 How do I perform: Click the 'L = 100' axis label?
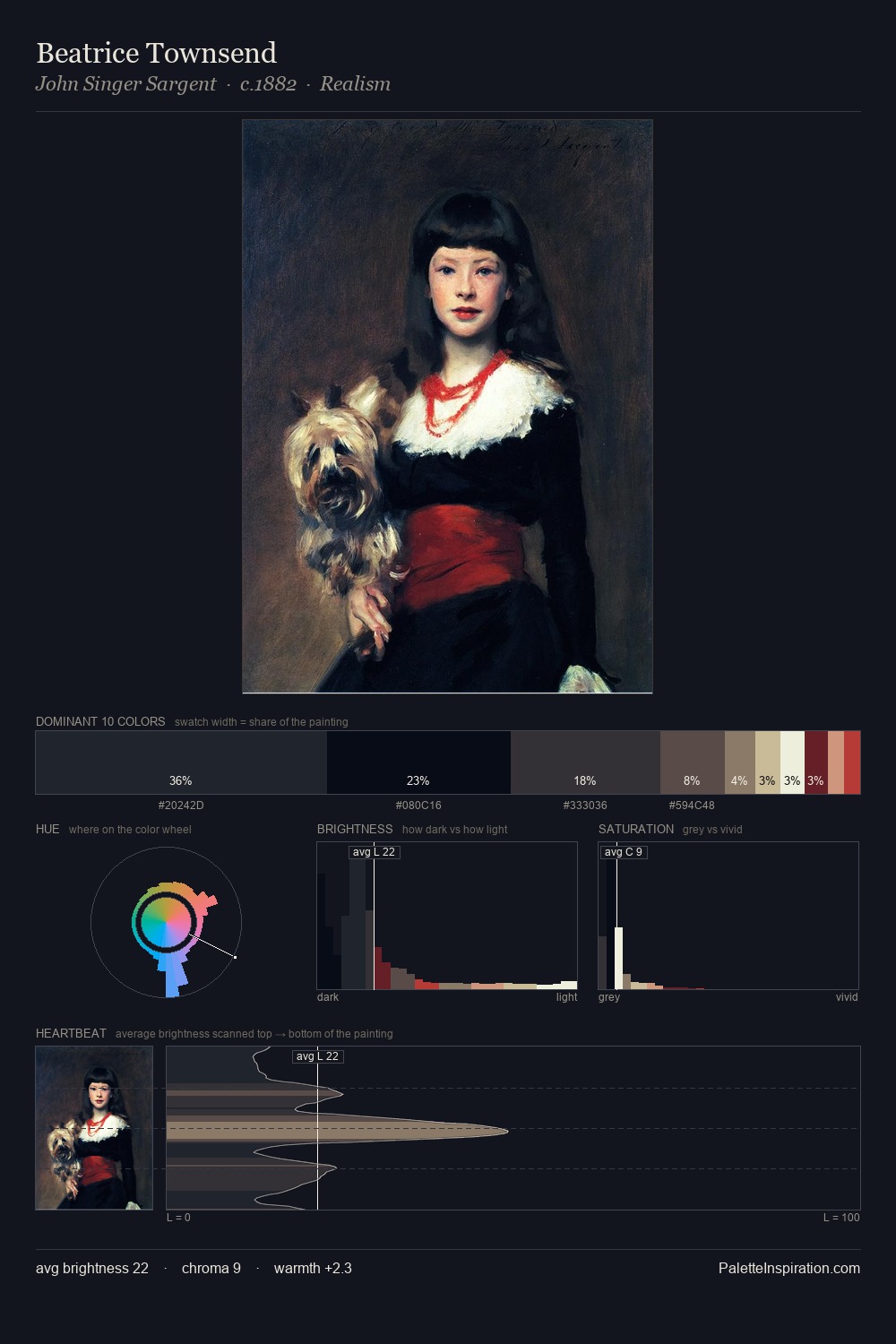[841, 1218]
